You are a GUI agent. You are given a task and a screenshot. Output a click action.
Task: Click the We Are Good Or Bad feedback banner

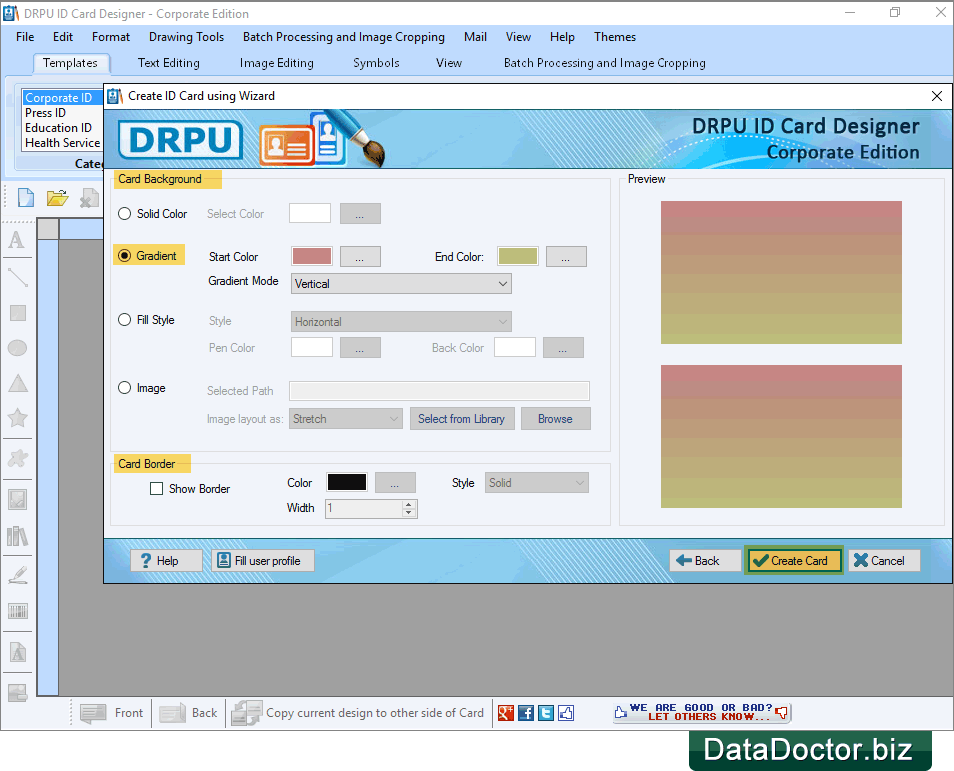click(x=702, y=712)
